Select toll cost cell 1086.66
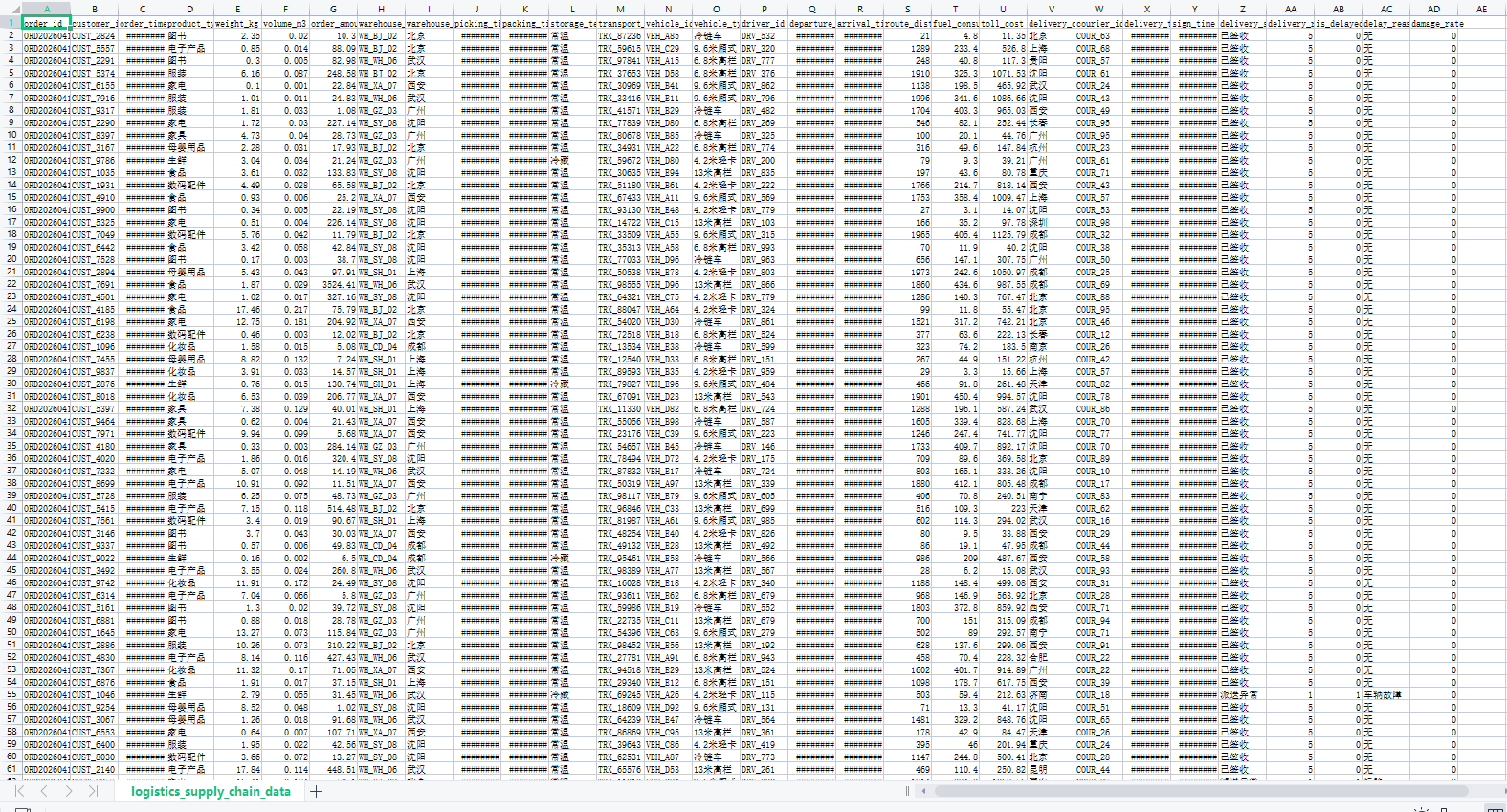Viewport: 1507px width, 812px height. click(x=1003, y=98)
